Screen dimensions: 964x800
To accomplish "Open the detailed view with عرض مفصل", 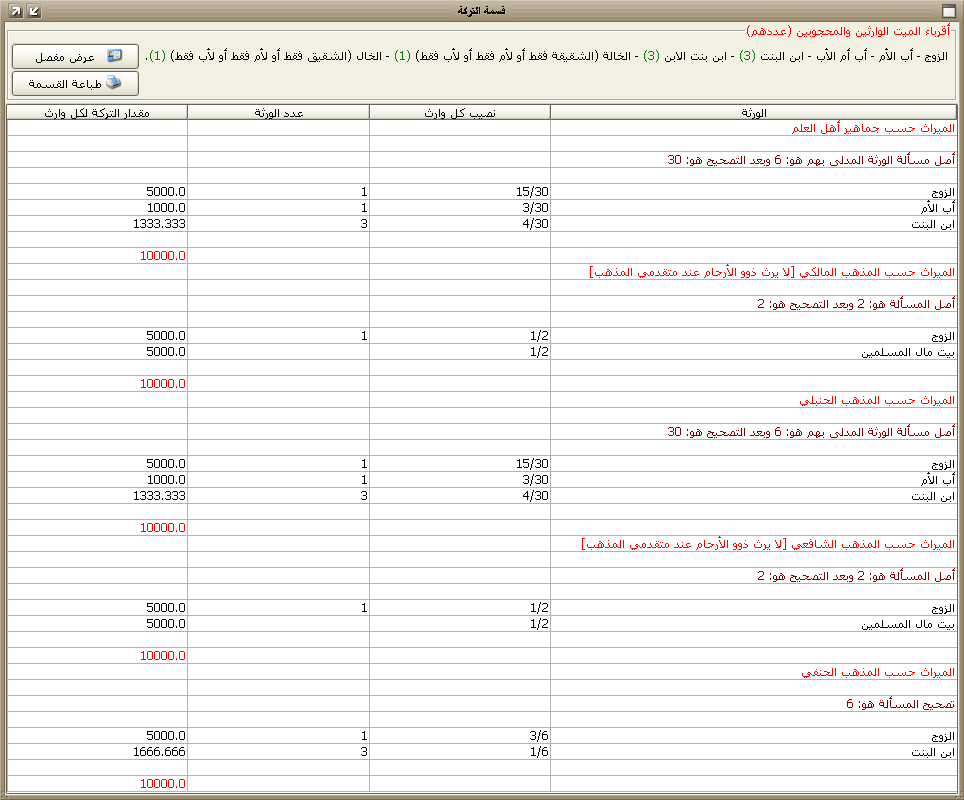I will 75,57.
